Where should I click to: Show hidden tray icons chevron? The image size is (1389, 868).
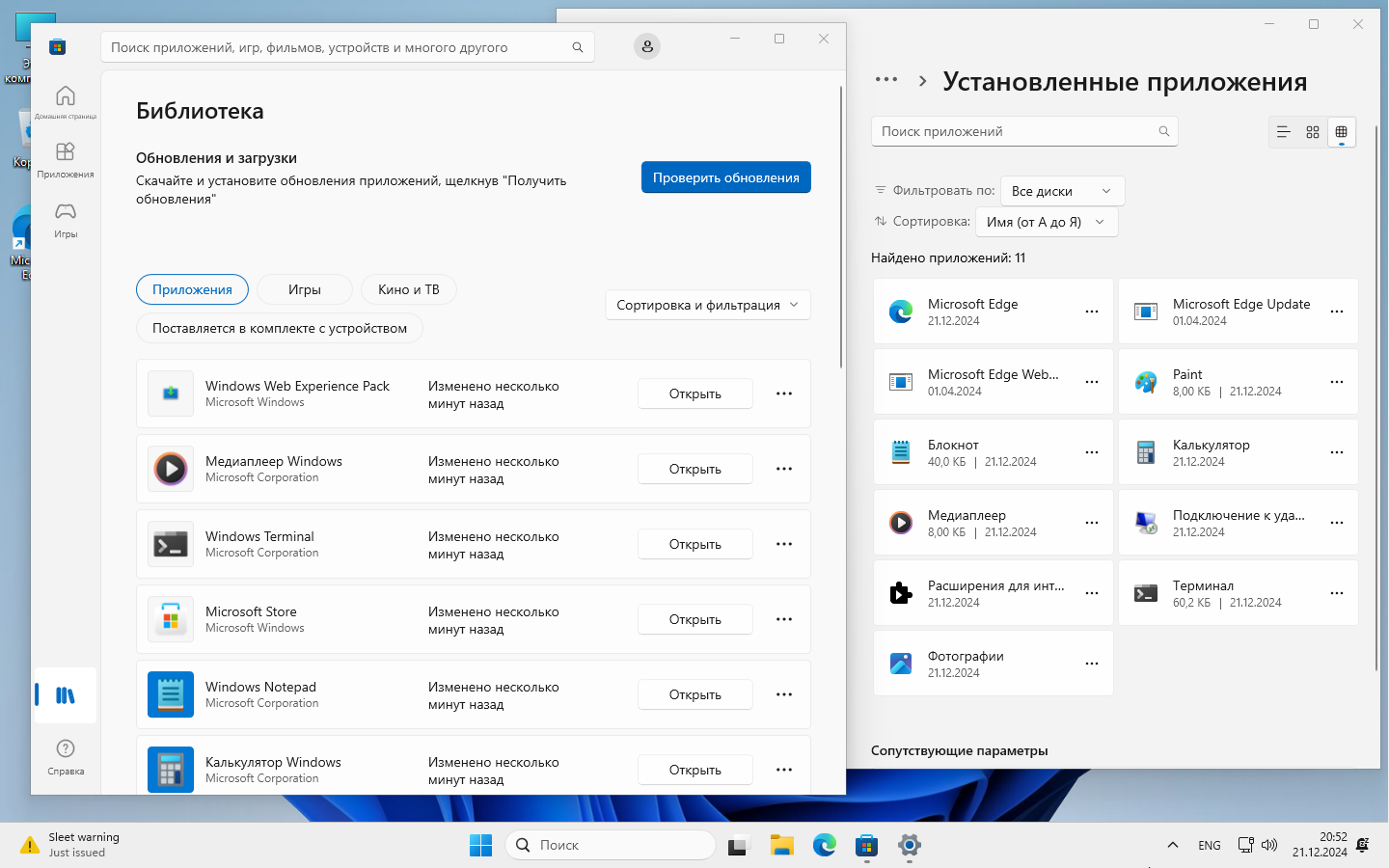click(1173, 845)
